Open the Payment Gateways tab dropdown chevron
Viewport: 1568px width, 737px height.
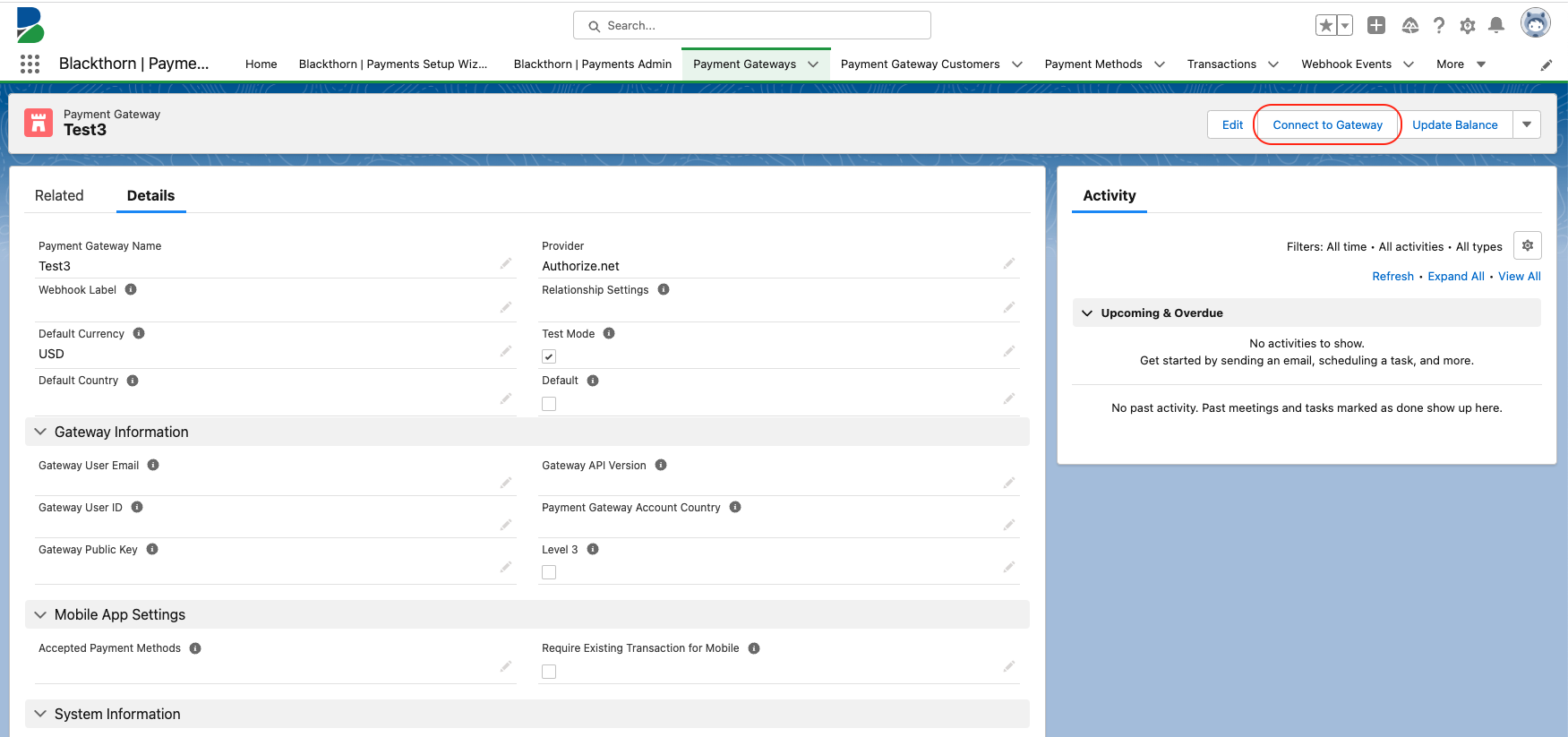click(813, 64)
